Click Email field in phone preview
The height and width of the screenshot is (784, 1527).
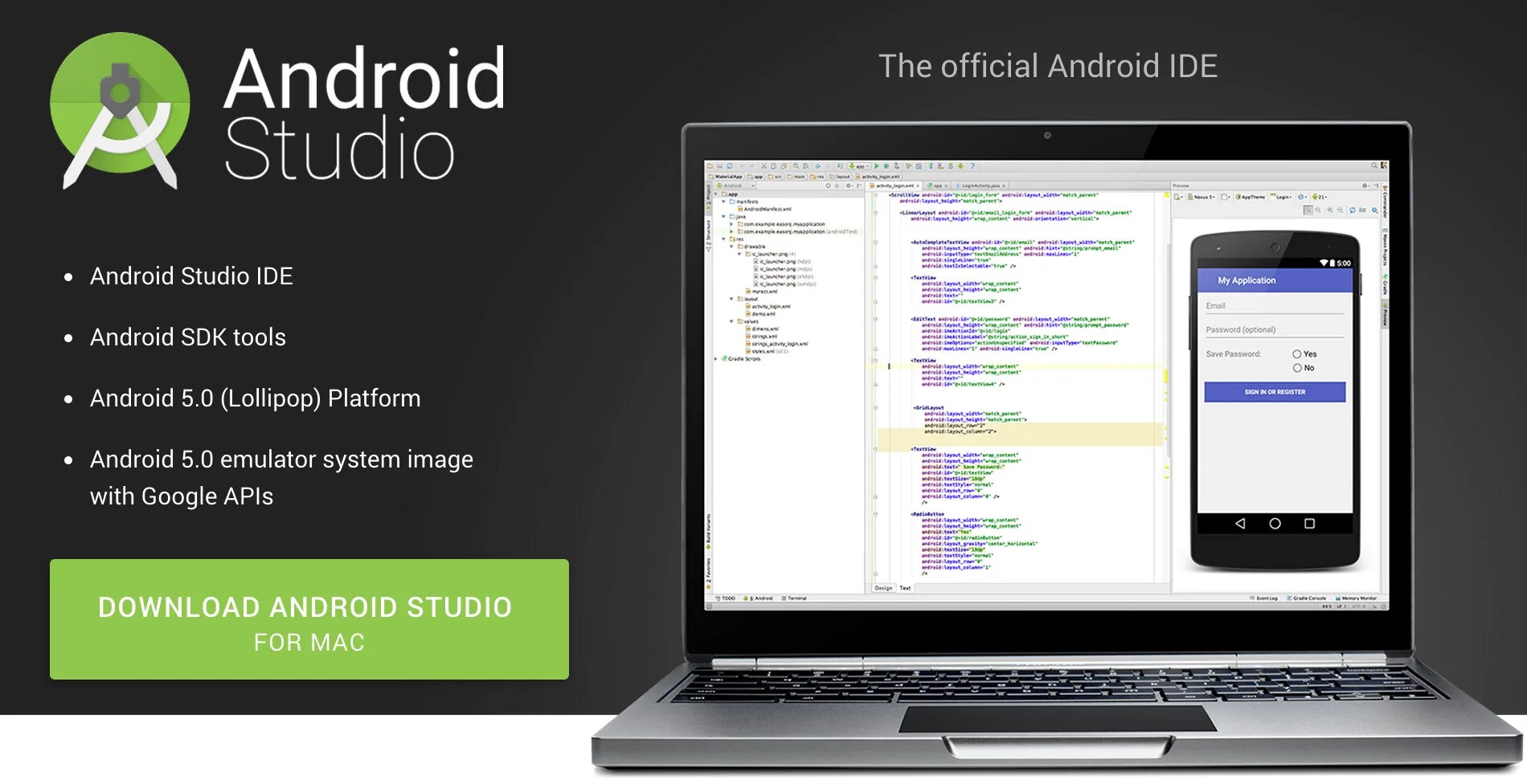point(1275,306)
